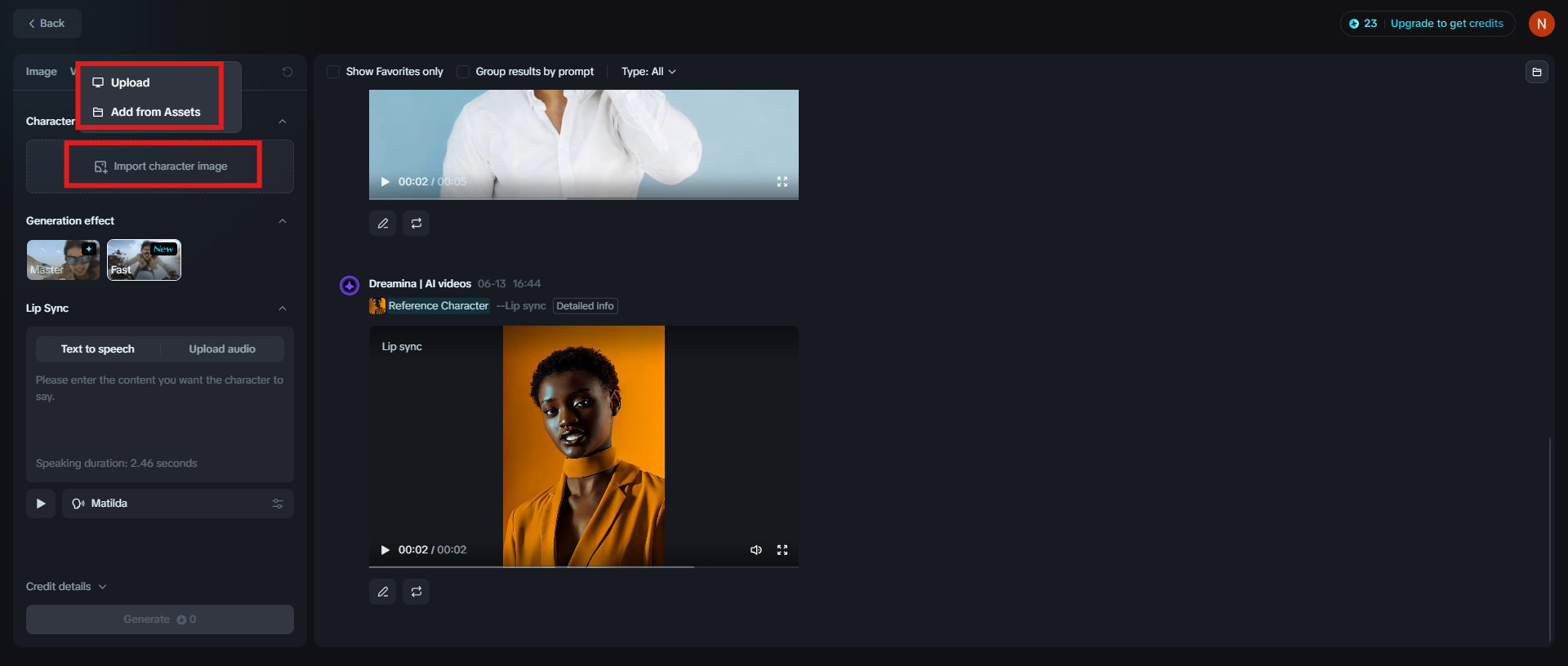Switch to Text to speech tab
The height and width of the screenshot is (666, 1568).
[x=98, y=349]
